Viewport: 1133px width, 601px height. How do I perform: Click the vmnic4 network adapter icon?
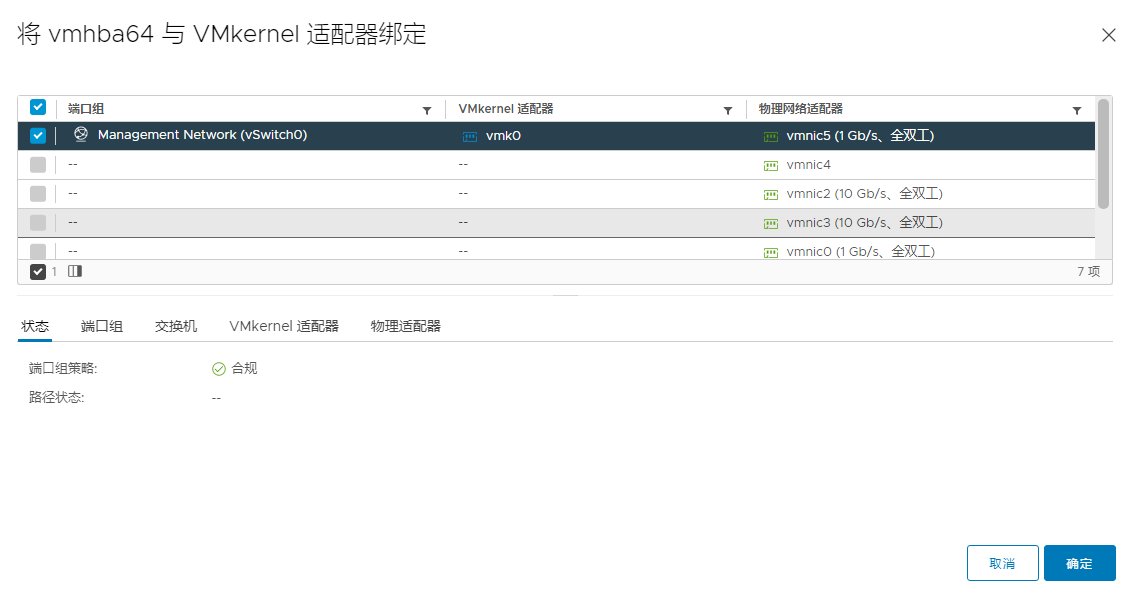(769, 164)
